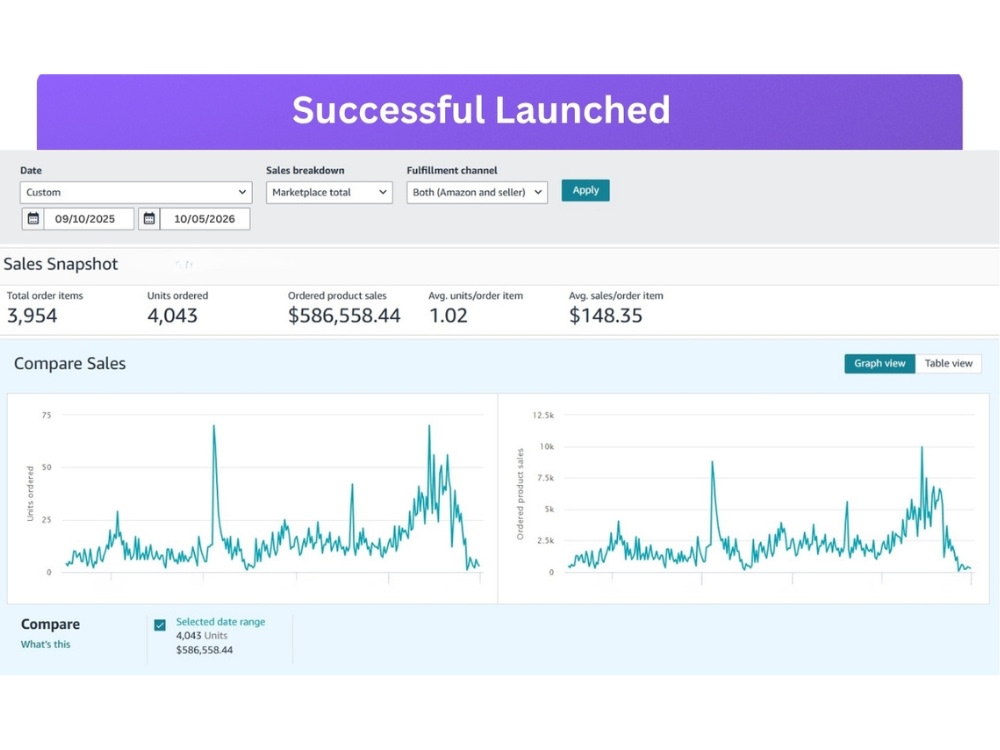Click the Sales breakdown label

click(305, 170)
